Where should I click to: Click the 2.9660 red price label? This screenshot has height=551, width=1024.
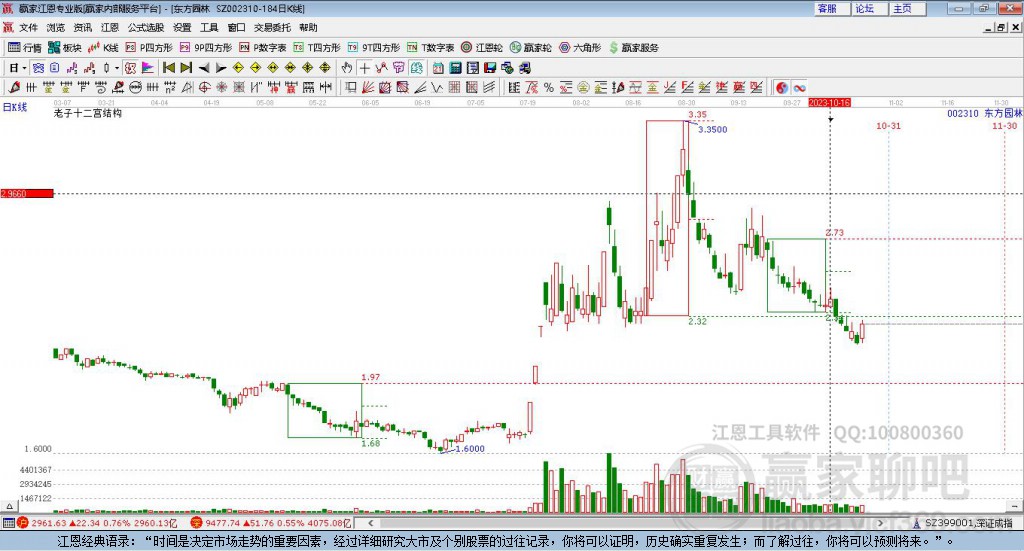[x=27, y=193]
